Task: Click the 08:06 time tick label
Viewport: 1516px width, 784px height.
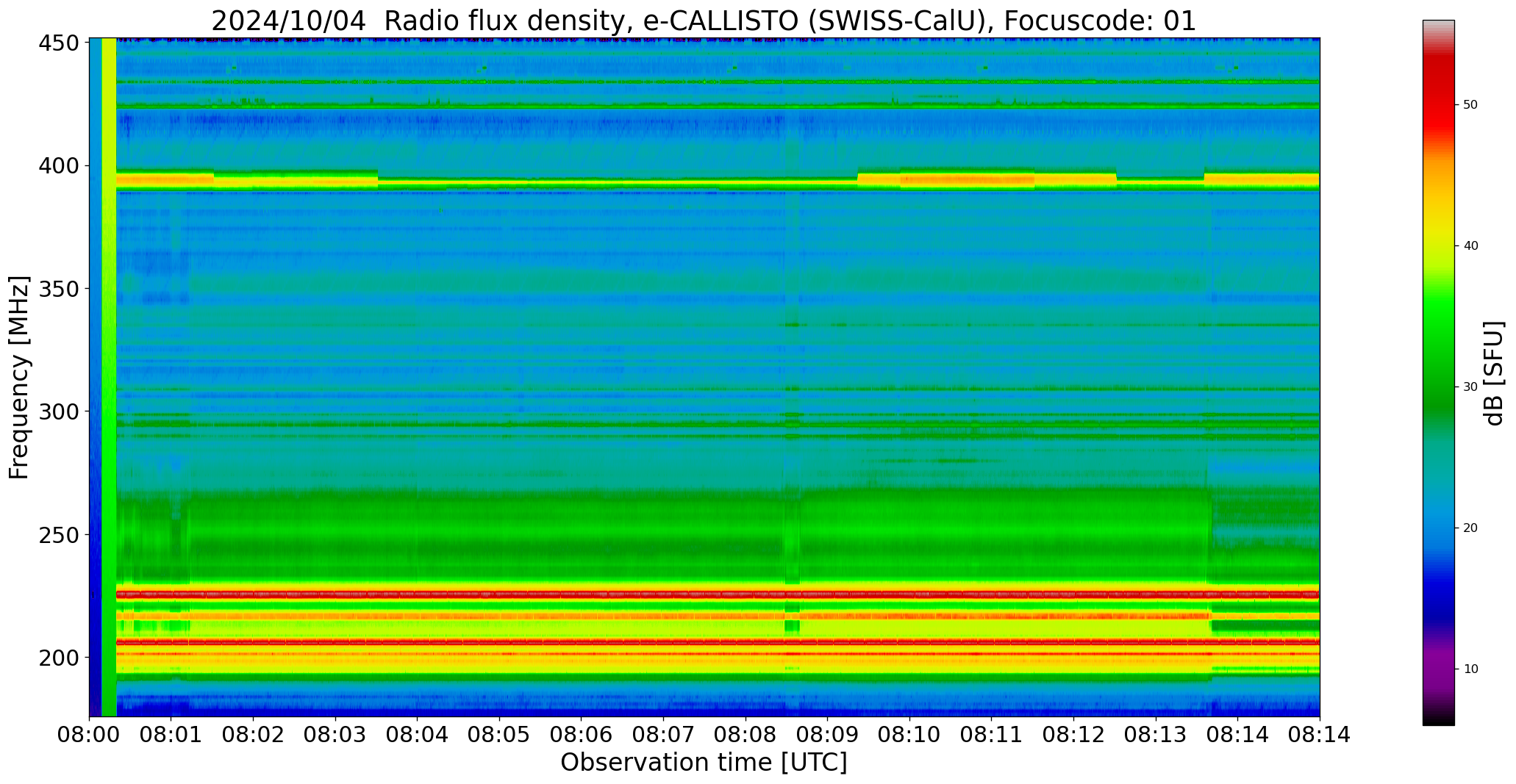Action: pos(582,735)
